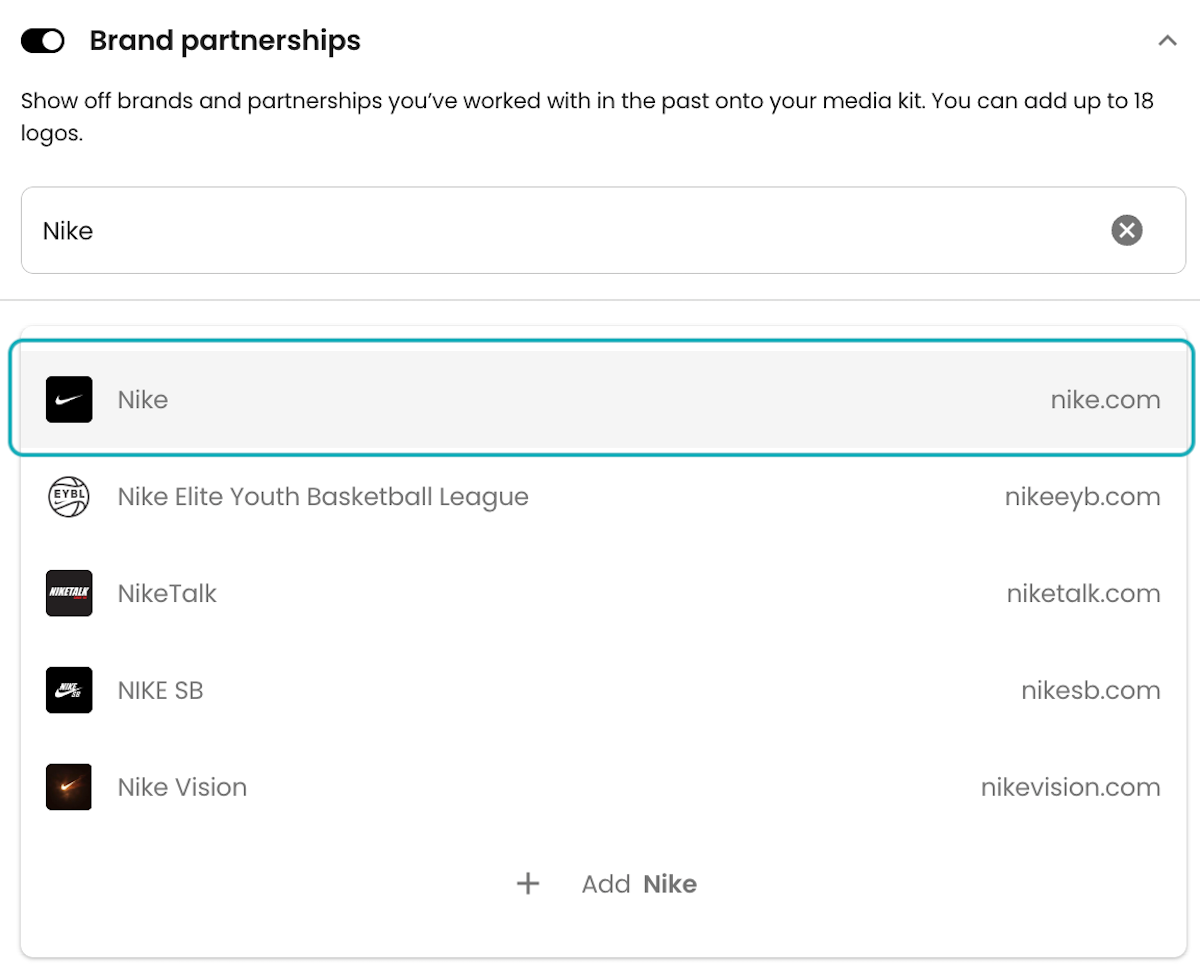Click the EYBL basketball league logo
The width and height of the screenshot is (1200, 969).
coord(69,497)
